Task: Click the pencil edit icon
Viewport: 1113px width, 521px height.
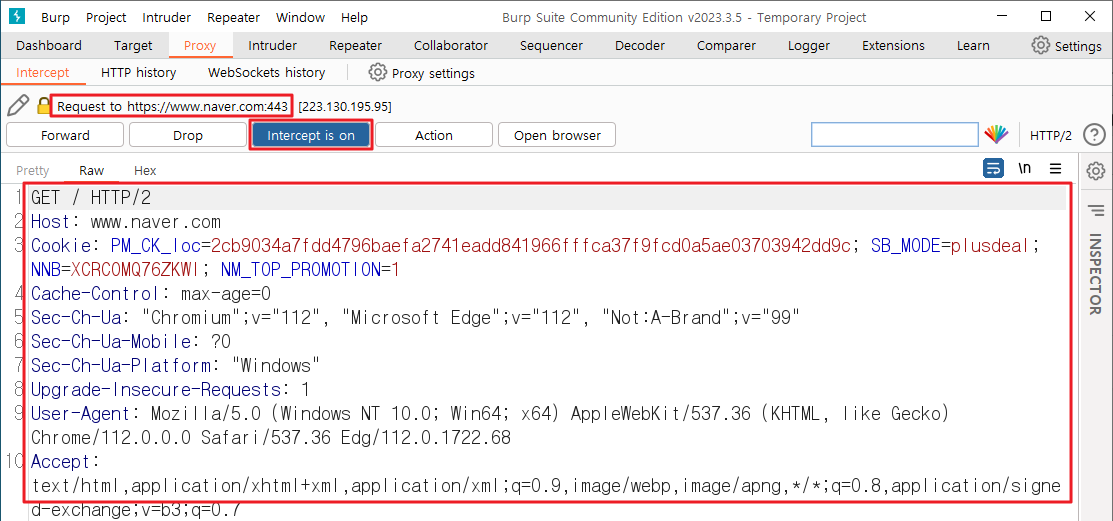Action: [18, 106]
